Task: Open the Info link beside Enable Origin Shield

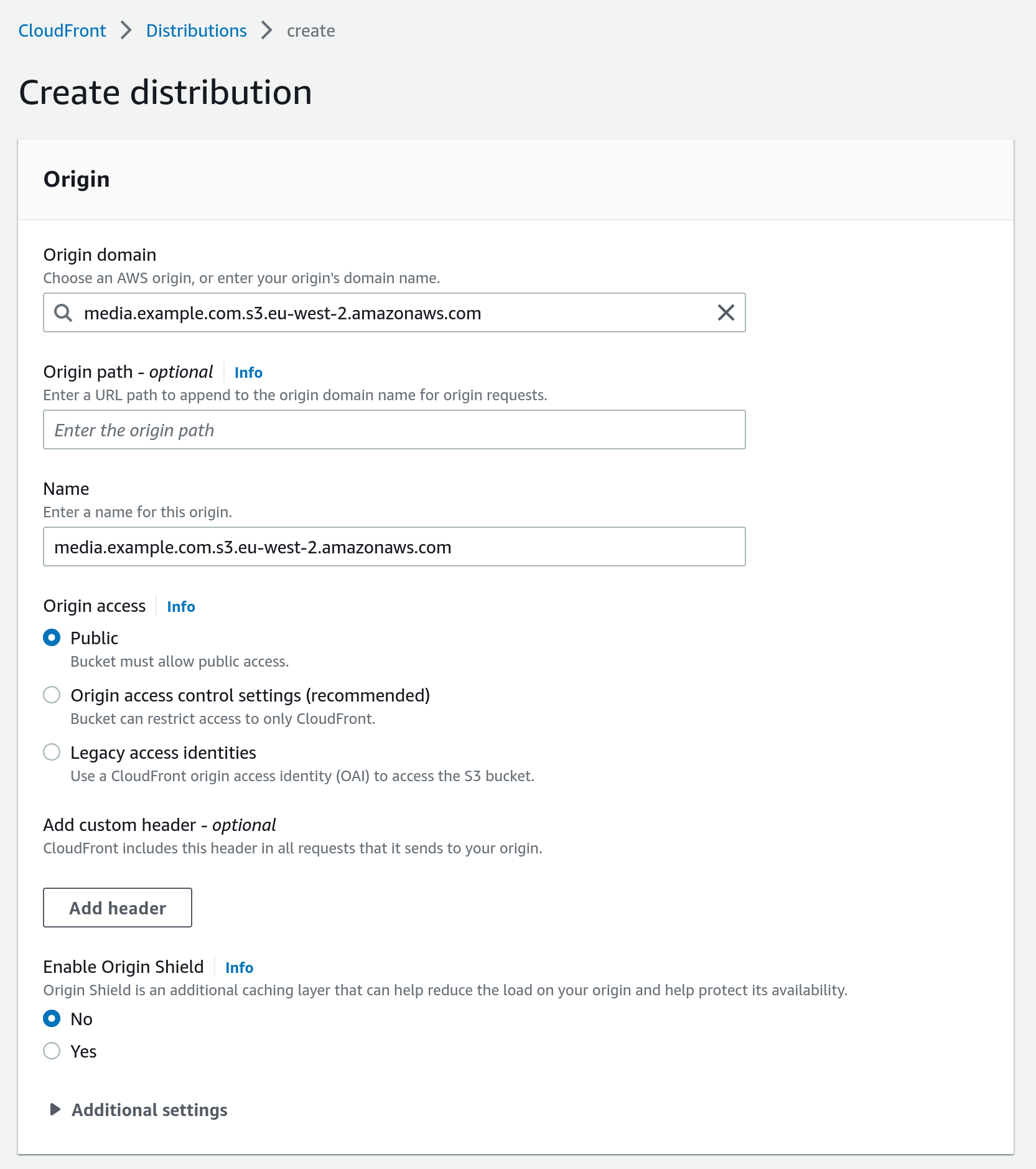Action: pos(239,967)
